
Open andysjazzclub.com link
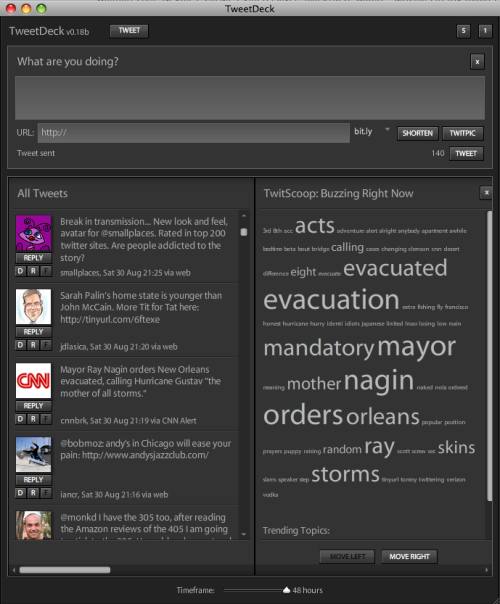(146, 455)
